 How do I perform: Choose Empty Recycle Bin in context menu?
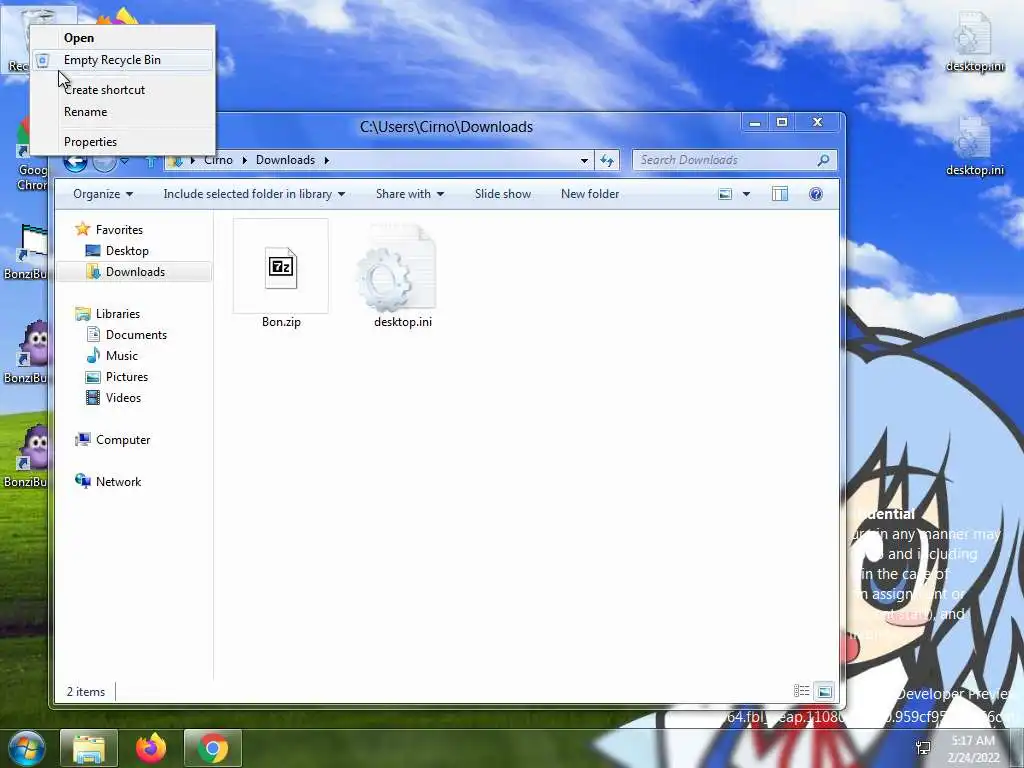point(112,59)
